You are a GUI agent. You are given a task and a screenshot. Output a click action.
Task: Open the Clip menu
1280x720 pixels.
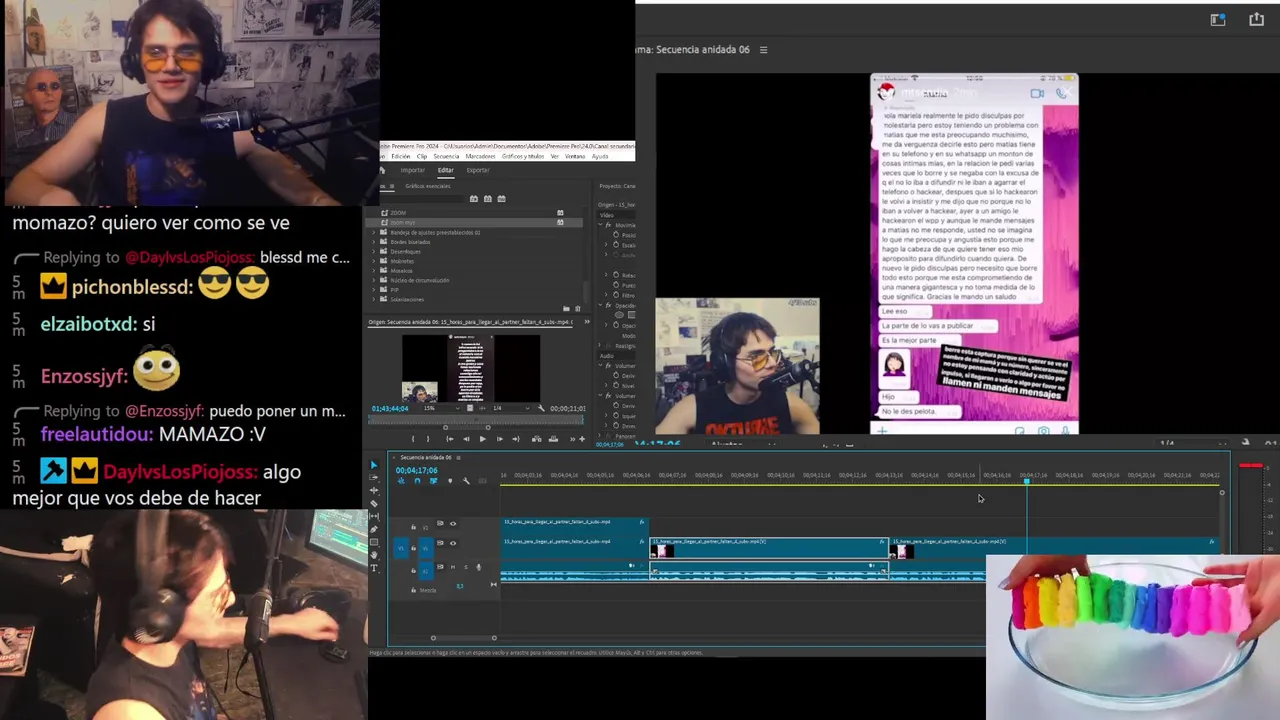click(x=422, y=156)
